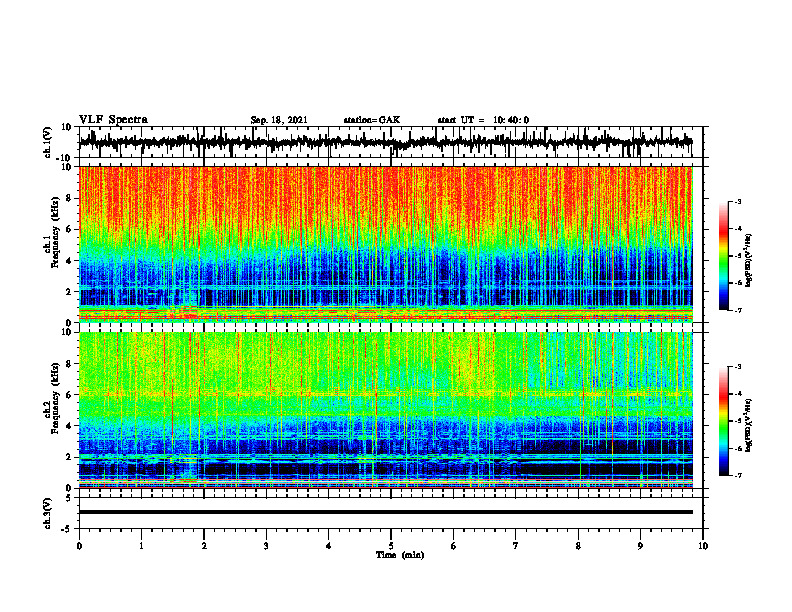The width and height of the screenshot is (792, 612).
Task: Click time axis tick label "0"
Action: [x=79, y=546]
